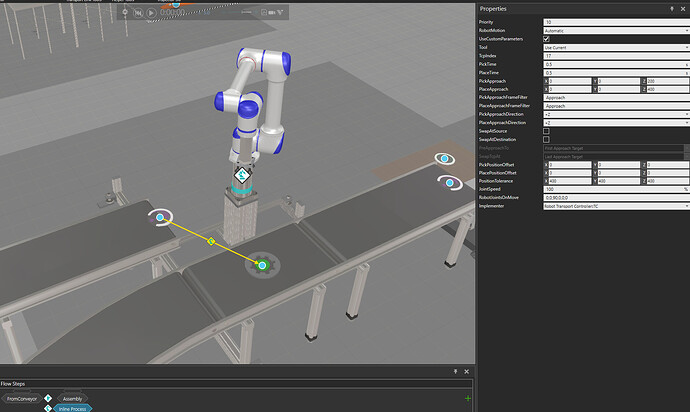Open the RobotMotion dropdown set to Automatic

point(616,30)
